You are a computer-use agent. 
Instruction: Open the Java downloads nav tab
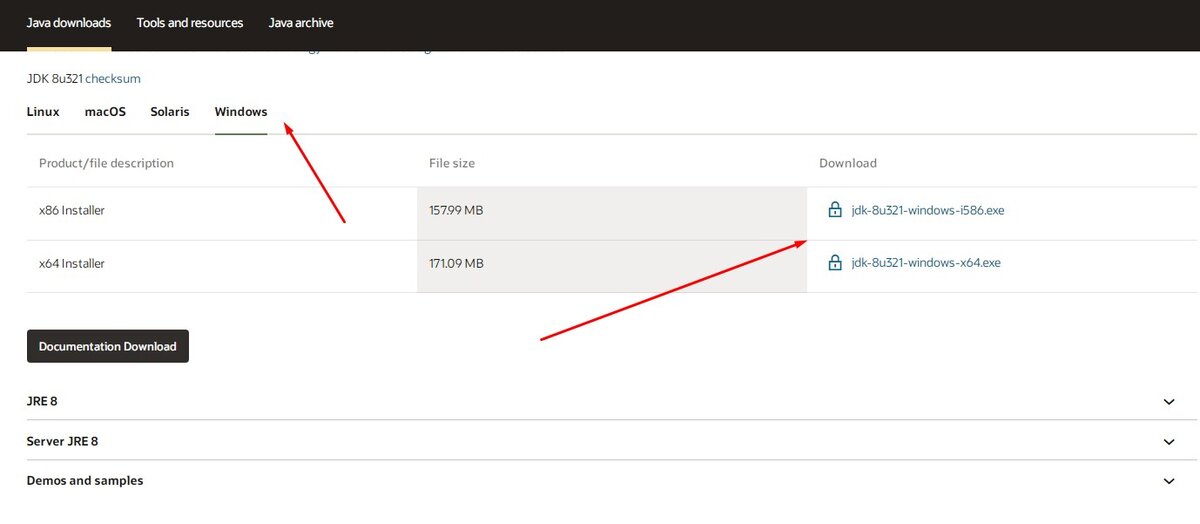[69, 23]
